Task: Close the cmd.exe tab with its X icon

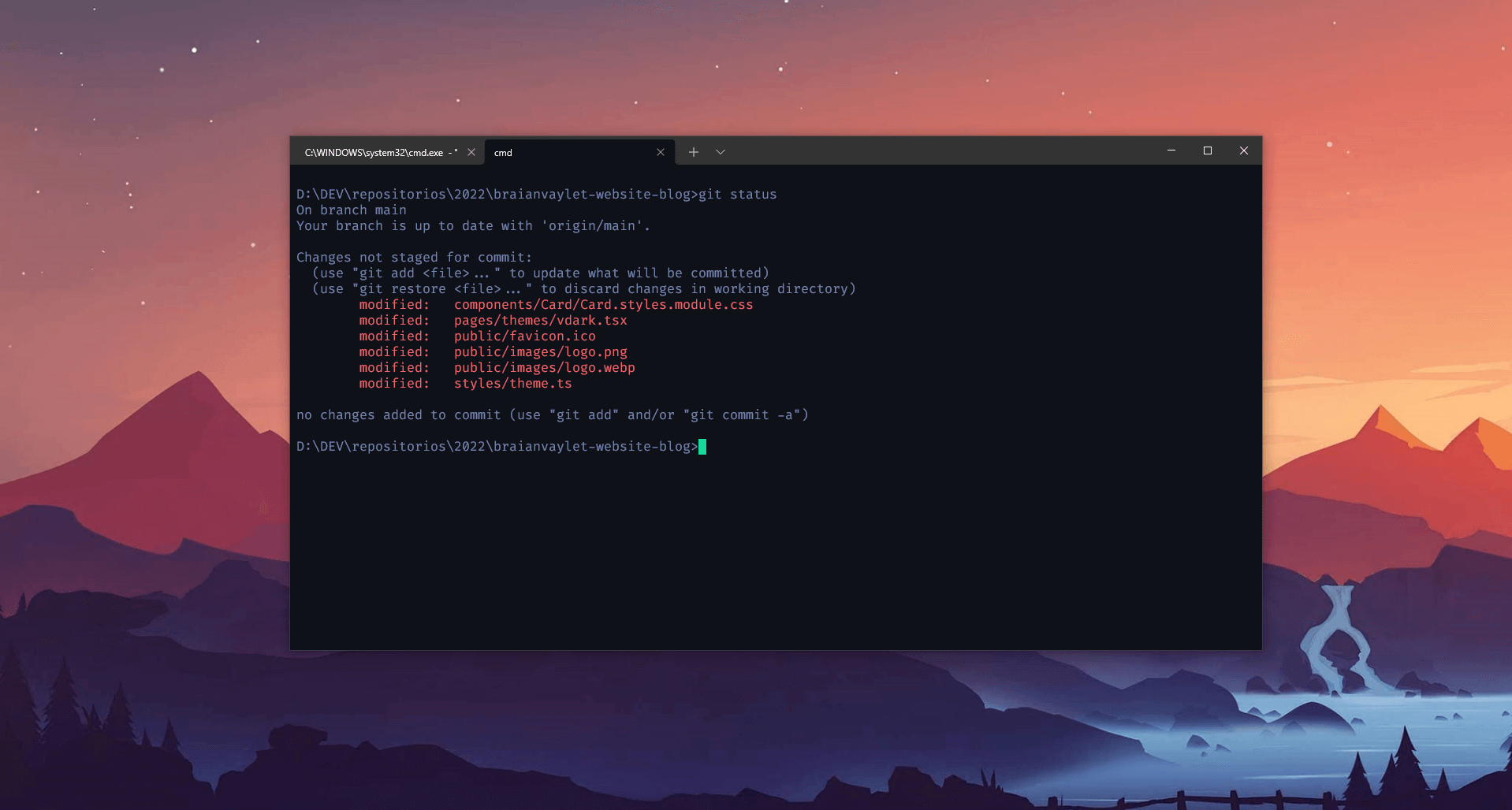Action: point(471,152)
